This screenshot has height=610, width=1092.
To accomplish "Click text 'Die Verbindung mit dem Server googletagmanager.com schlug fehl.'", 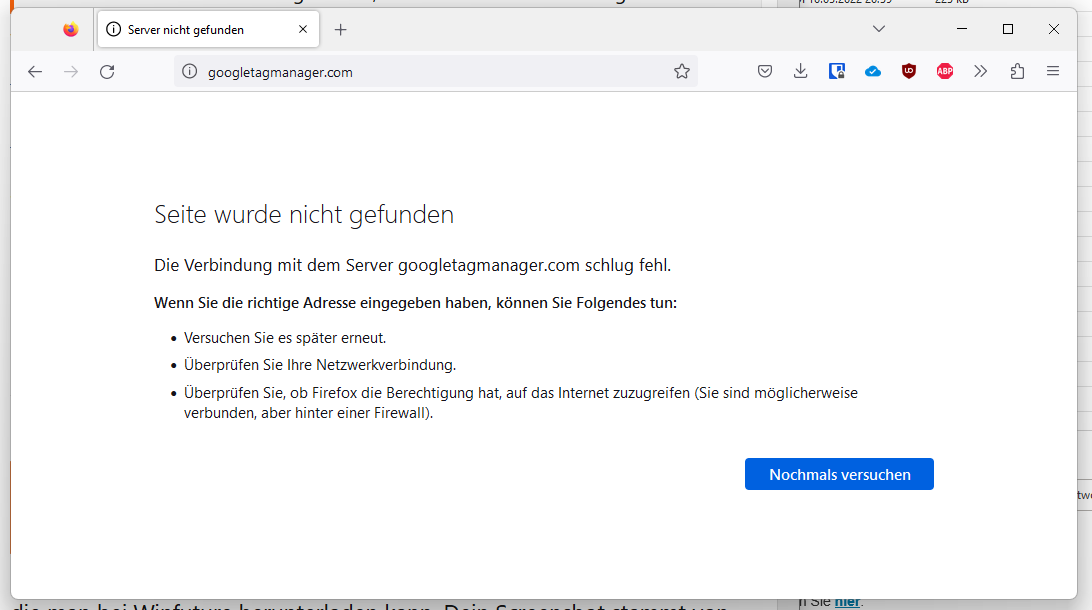I will pos(412,265).
